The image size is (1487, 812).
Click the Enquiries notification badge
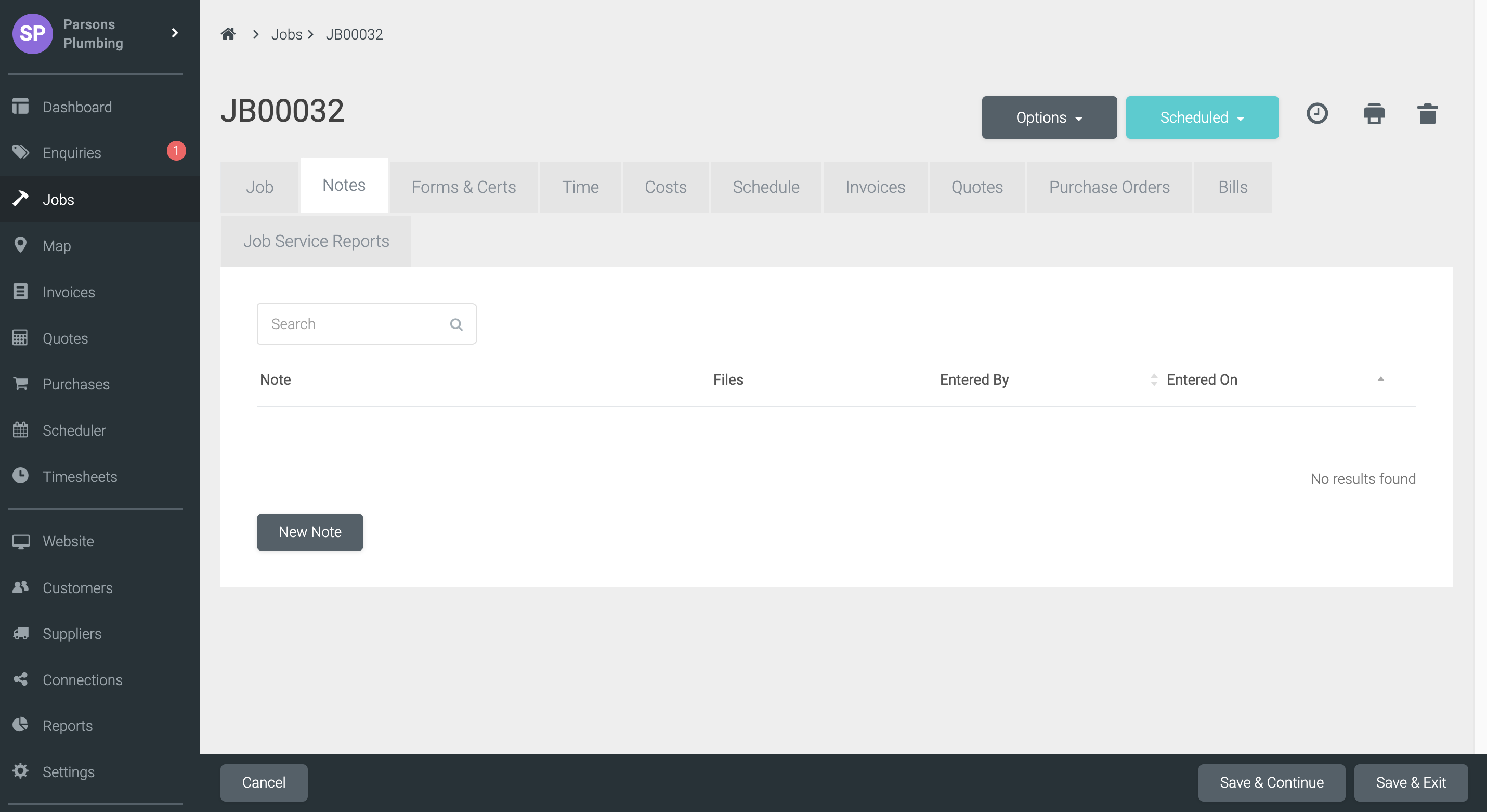(x=176, y=151)
